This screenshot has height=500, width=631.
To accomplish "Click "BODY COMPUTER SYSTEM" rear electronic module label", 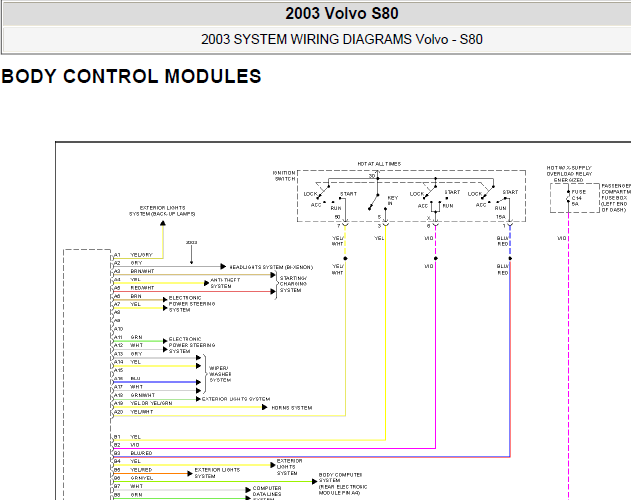I will pyautogui.click(x=343, y=484).
